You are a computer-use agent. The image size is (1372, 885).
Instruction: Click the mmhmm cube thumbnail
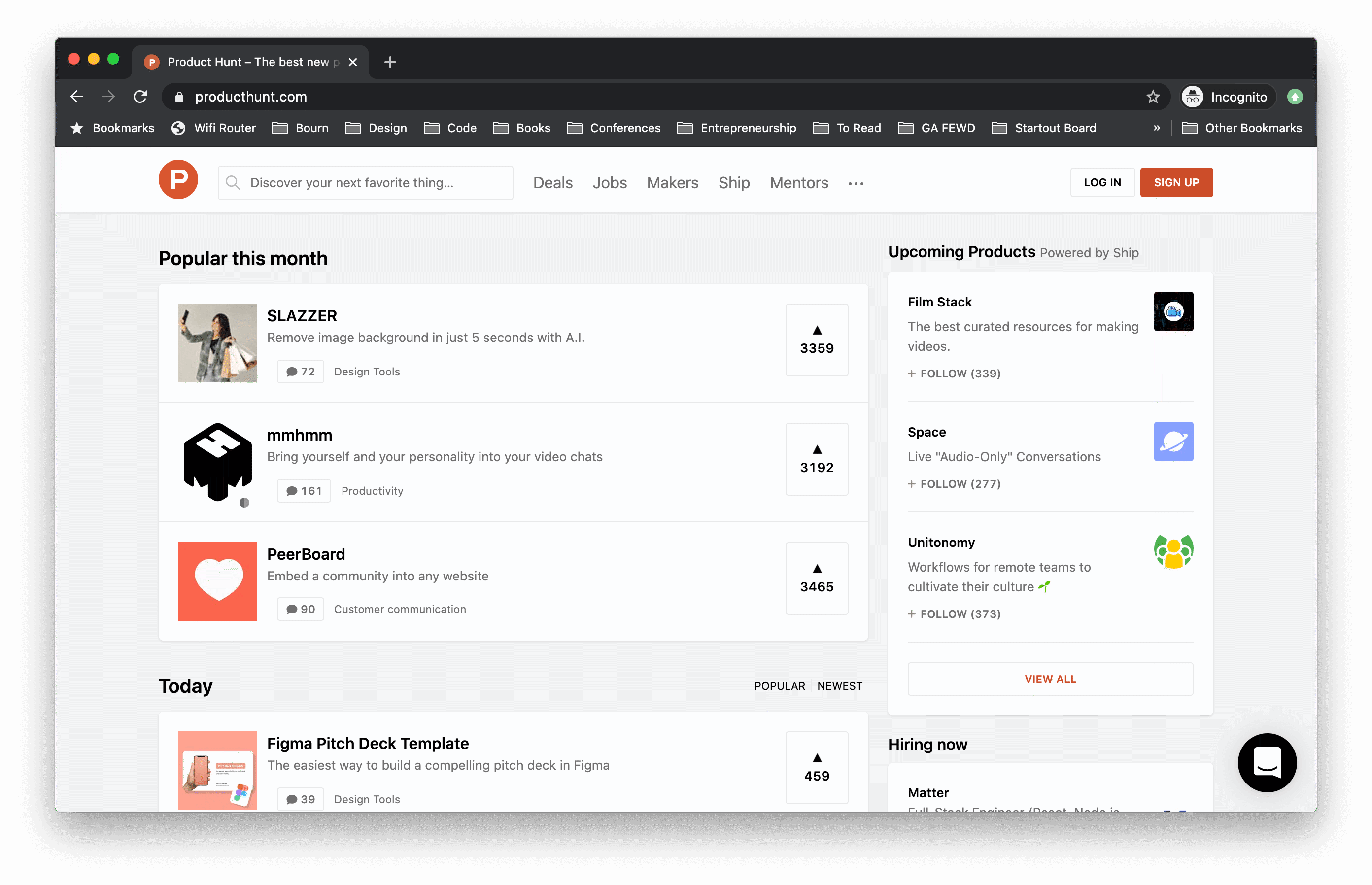tap(217, 462)
